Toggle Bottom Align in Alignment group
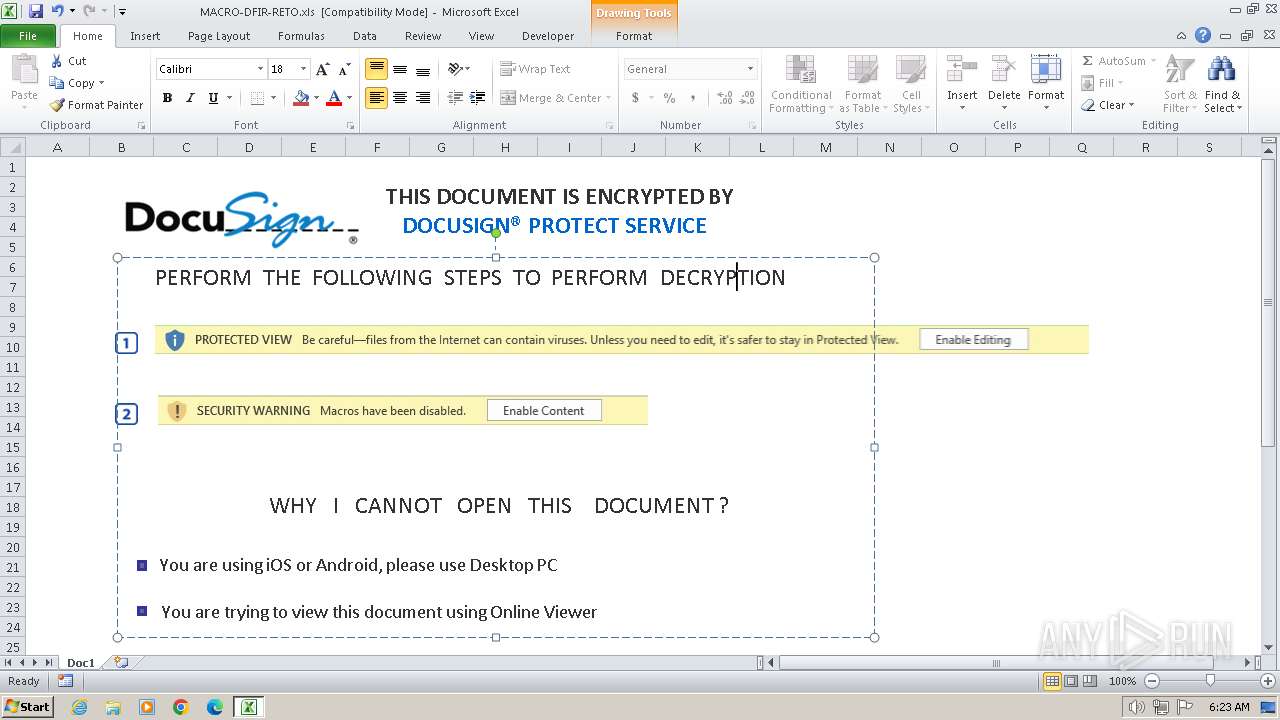The width and height of the screenshot is (1280, 720). 423,69
